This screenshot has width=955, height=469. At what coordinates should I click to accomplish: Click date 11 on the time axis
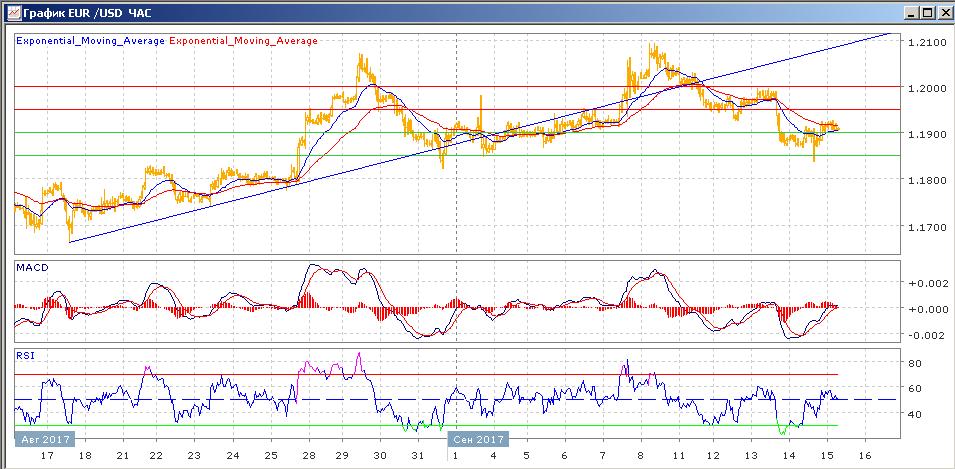coord(679,456)
